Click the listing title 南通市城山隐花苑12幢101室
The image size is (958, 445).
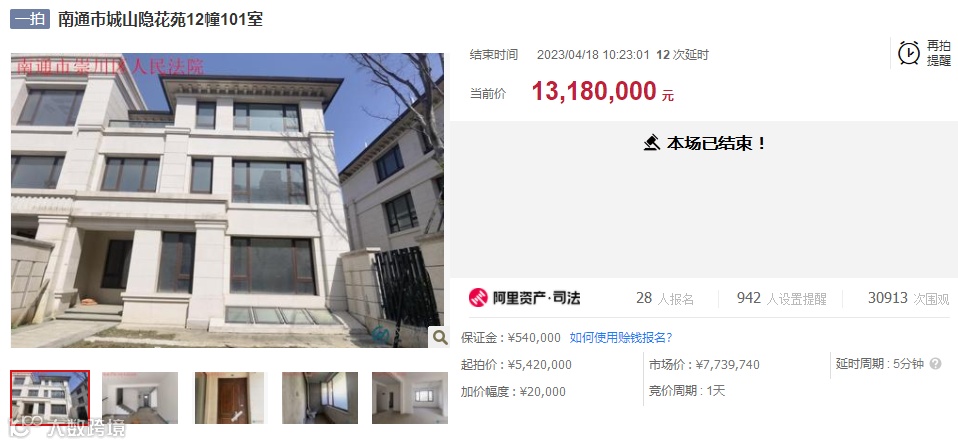click(x=161, y=19)
